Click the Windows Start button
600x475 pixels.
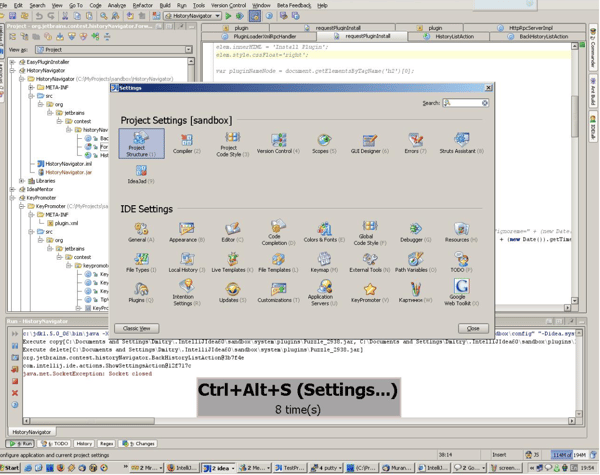coord(10,468)
